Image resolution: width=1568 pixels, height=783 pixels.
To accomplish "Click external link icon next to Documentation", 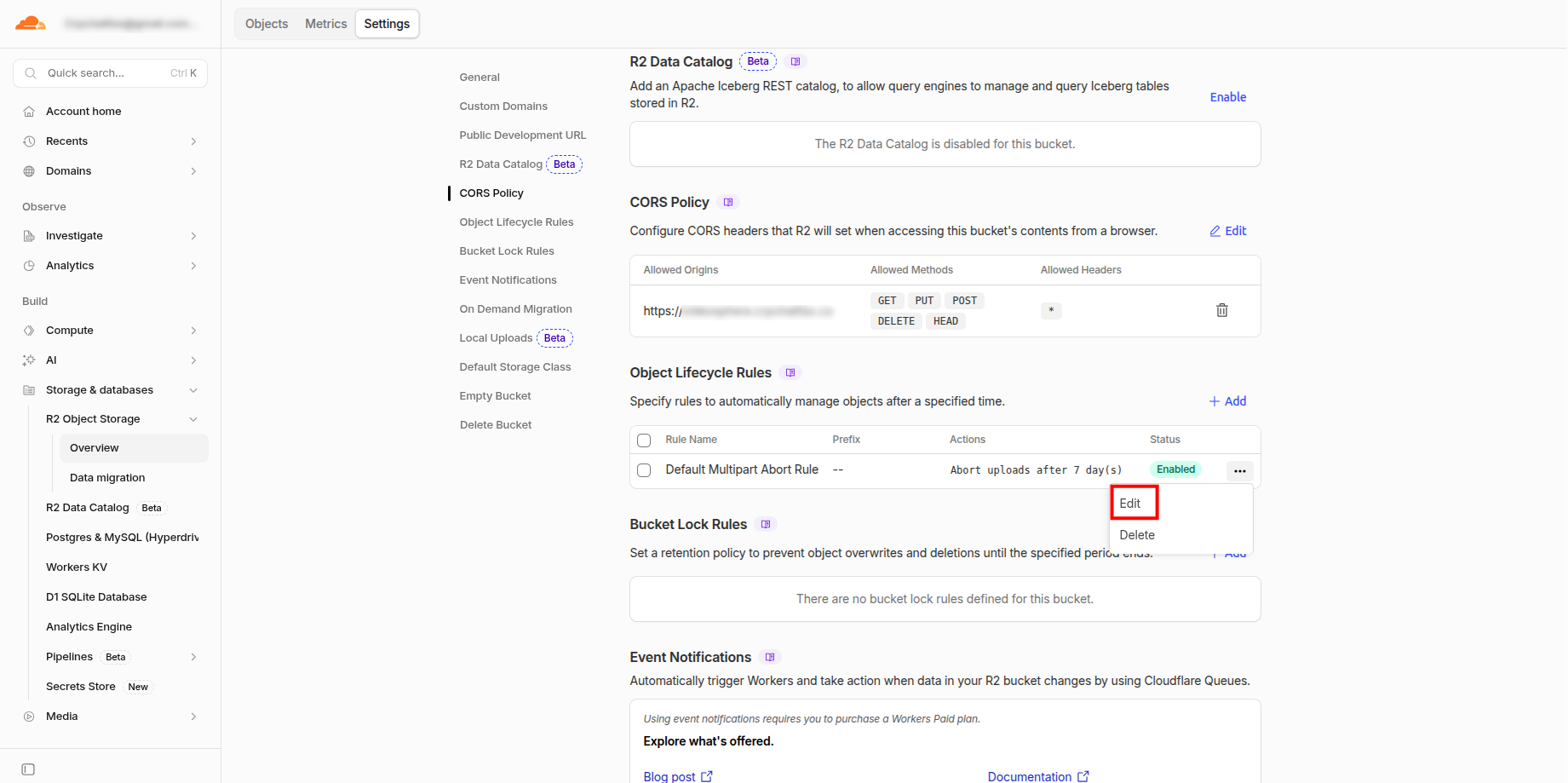I will coord(1083,776).
